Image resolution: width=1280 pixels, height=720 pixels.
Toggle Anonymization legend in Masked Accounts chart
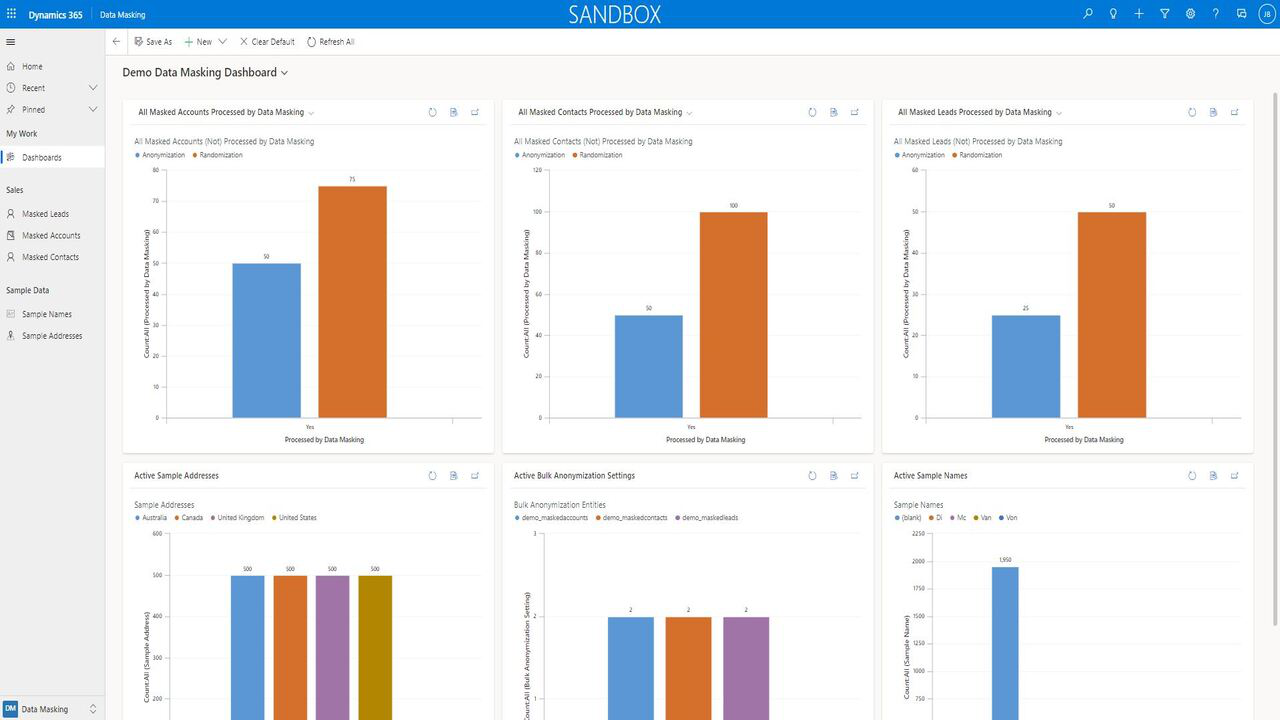(163, 155)
